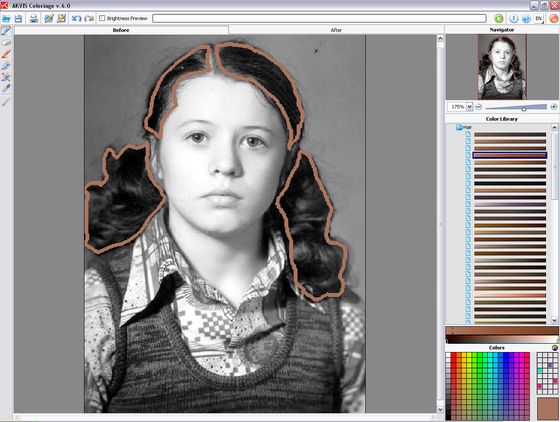Collapse the Hair folder in Color Library
Viewport: 560px width, 422px height.
click(x=459, y=127)
